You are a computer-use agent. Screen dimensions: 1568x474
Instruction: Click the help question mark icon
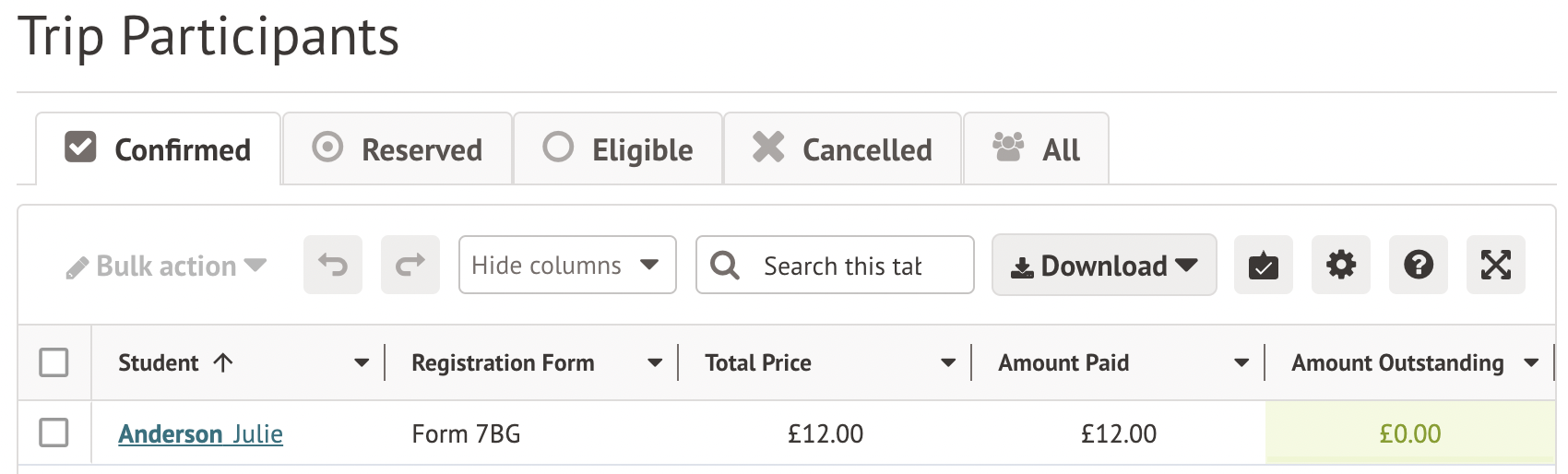1418,266
